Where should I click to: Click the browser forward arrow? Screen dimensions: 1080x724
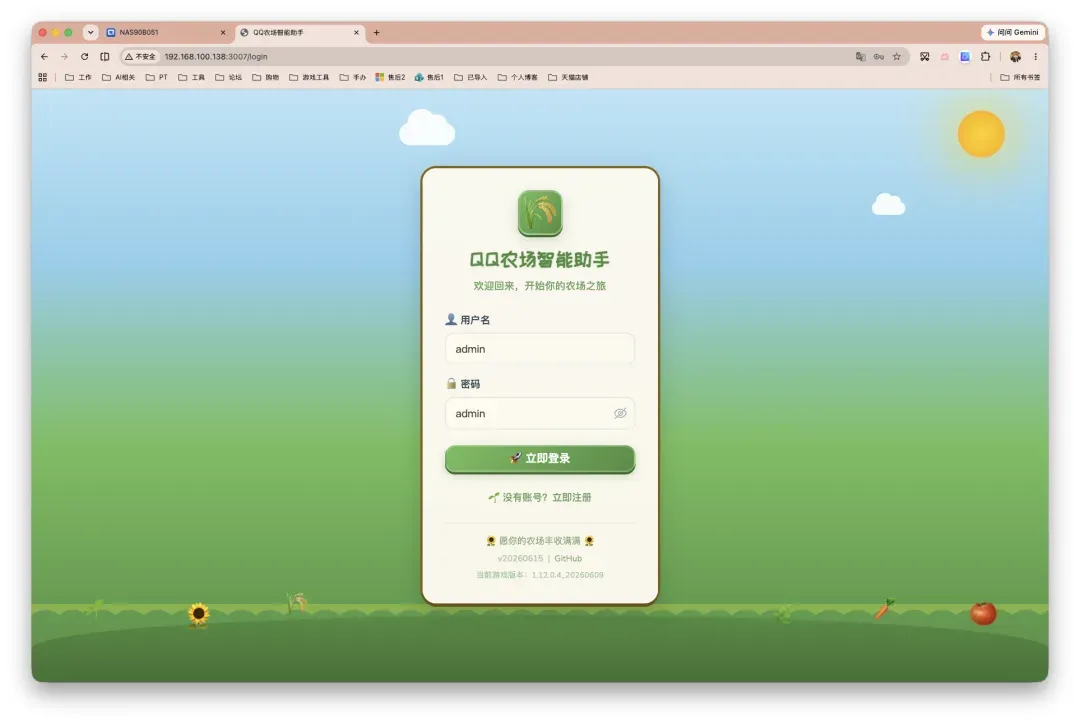click(x=64, y=56)
